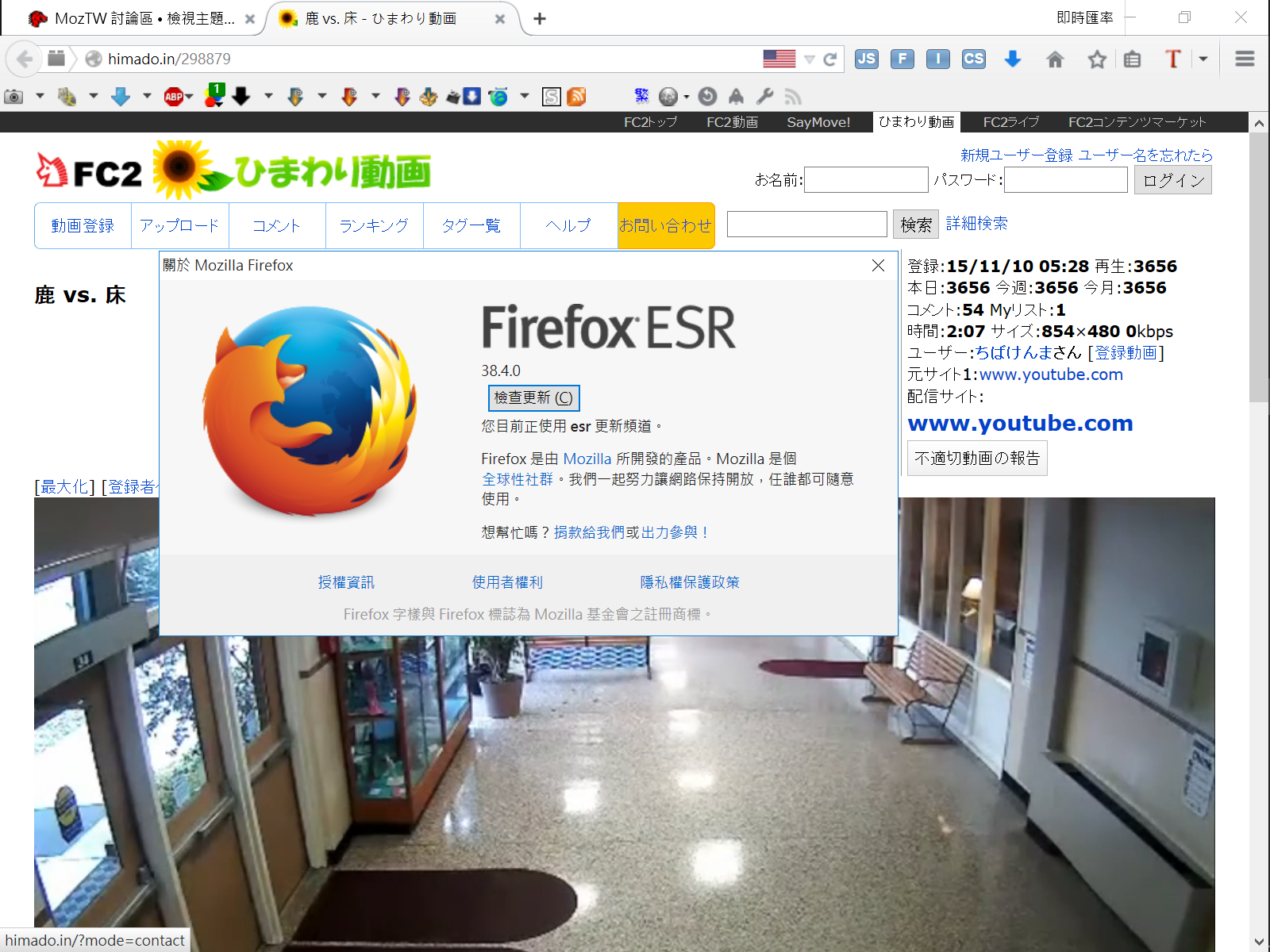1270x952 pixels.
Task: Toggle JavaScript with the JS button
Action: coord(866,59)
